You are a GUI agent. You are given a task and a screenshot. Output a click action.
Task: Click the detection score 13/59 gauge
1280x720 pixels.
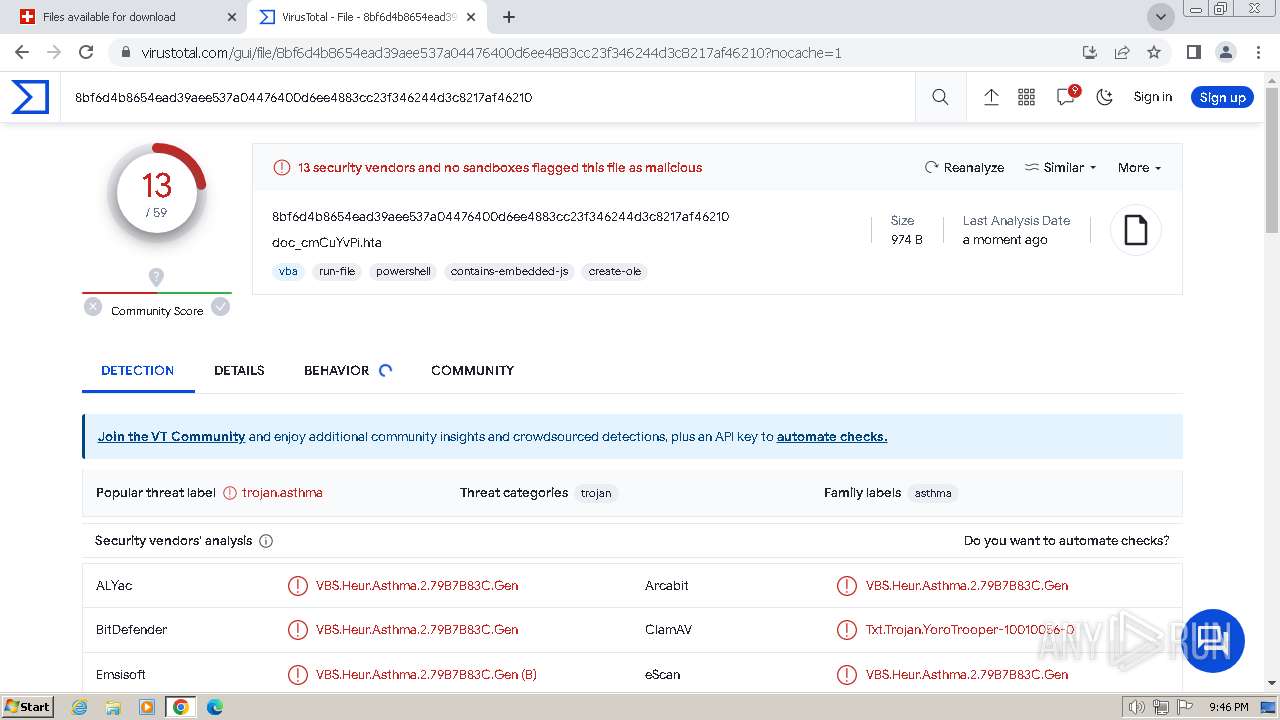(x=157, y=194)
